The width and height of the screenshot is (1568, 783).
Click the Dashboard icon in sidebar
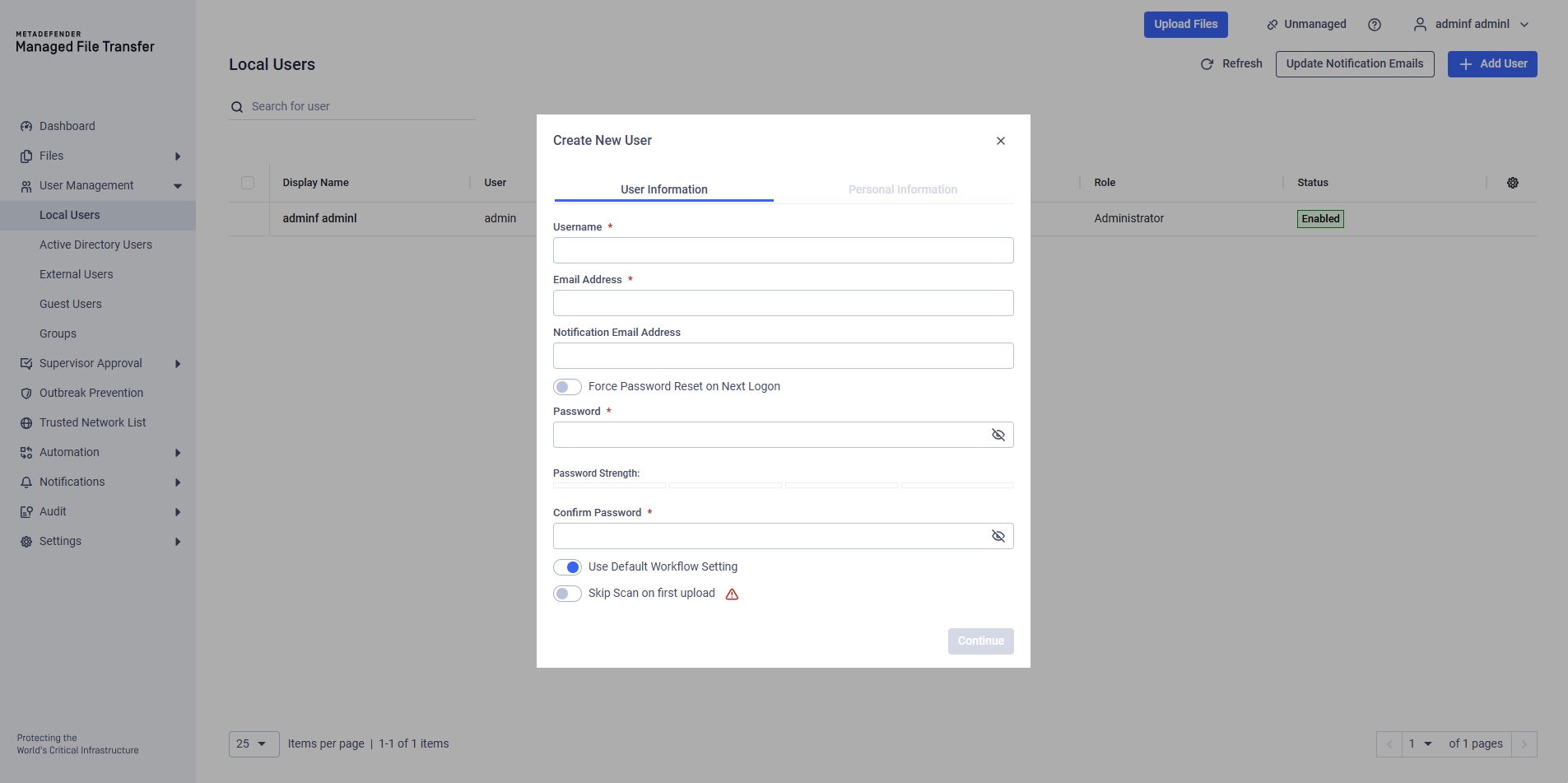26,127
